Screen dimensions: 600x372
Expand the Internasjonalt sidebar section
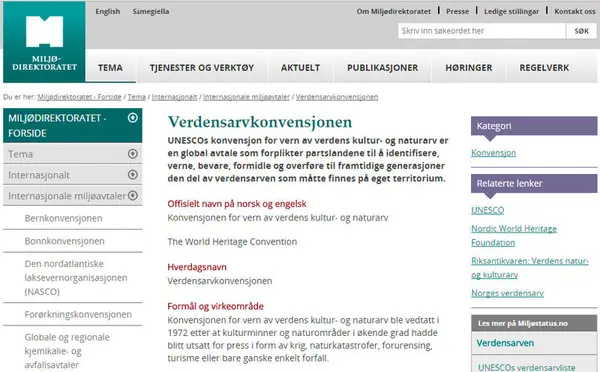[132, 175]
